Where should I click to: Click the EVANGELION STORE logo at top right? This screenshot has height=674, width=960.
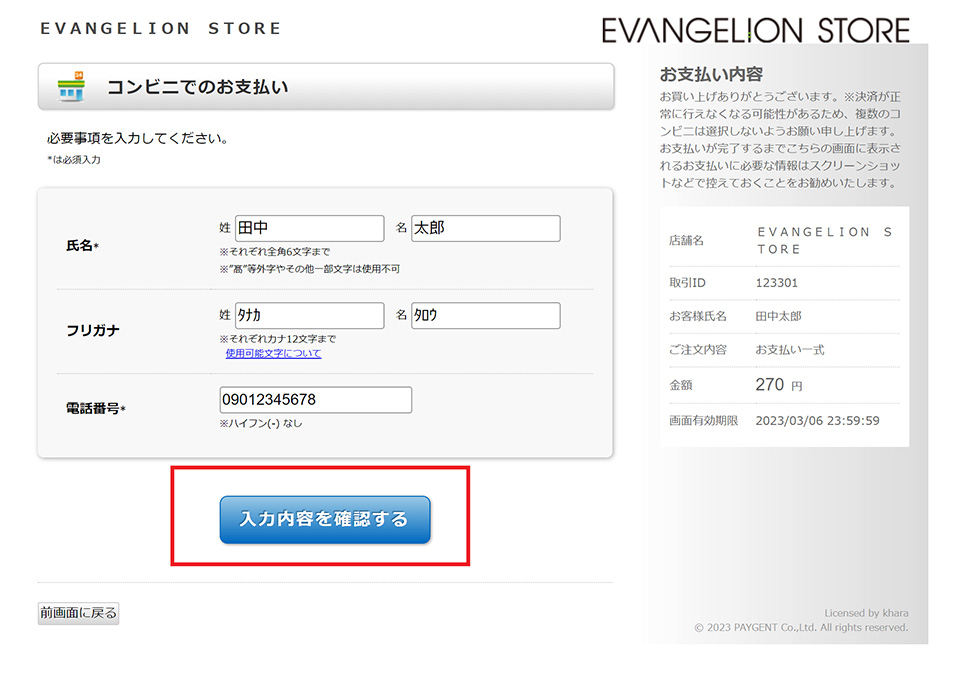[756, 30]
